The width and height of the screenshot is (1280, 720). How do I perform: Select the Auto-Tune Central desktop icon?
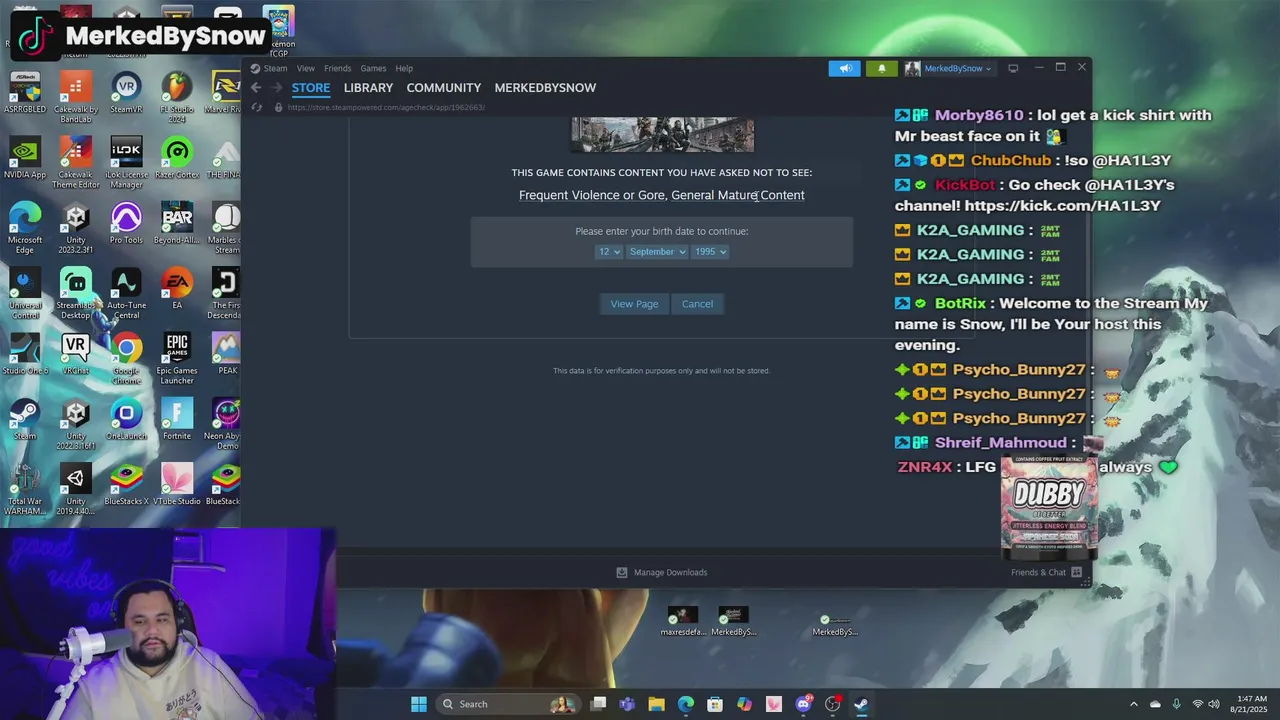pyautogui.click(x=126, y=292)
